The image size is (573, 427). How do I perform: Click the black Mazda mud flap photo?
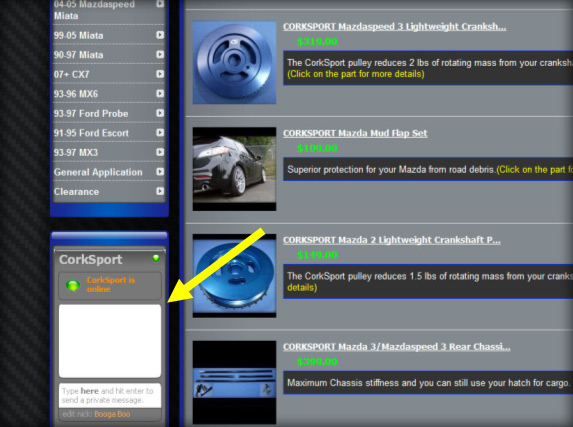pyautogui.click(x=235, y=169)
